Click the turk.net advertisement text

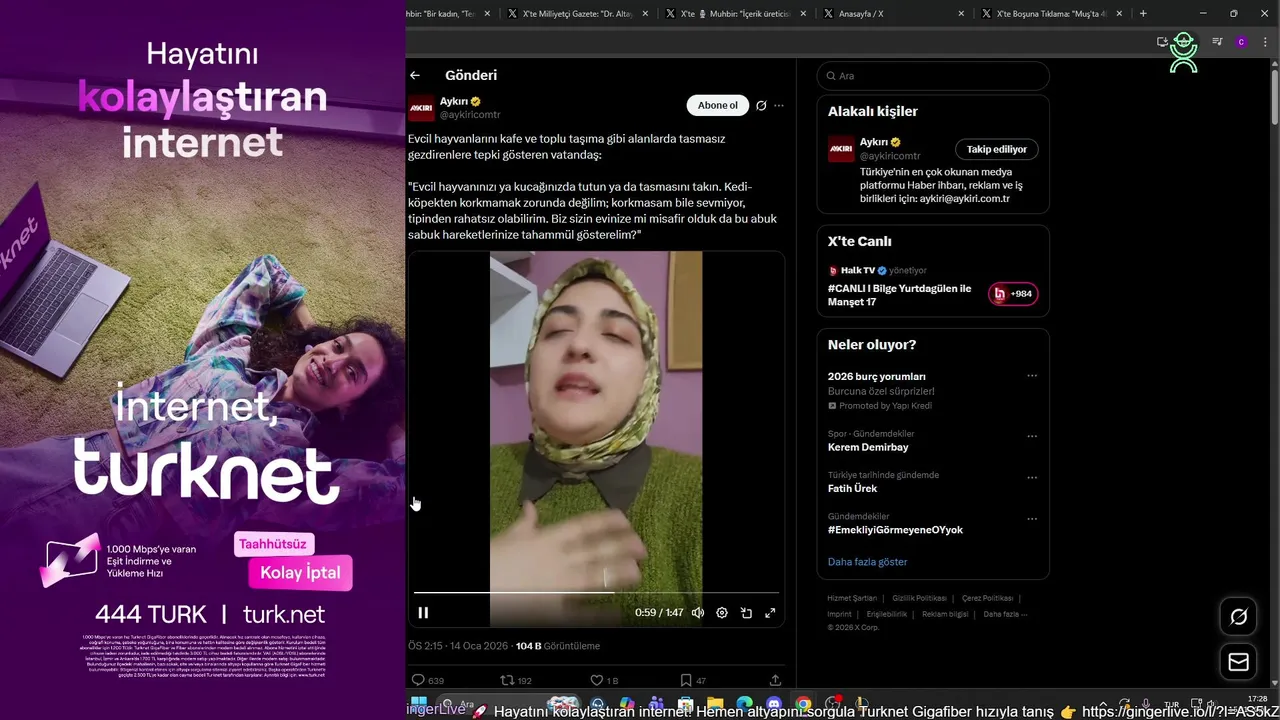tap(284, 614)
